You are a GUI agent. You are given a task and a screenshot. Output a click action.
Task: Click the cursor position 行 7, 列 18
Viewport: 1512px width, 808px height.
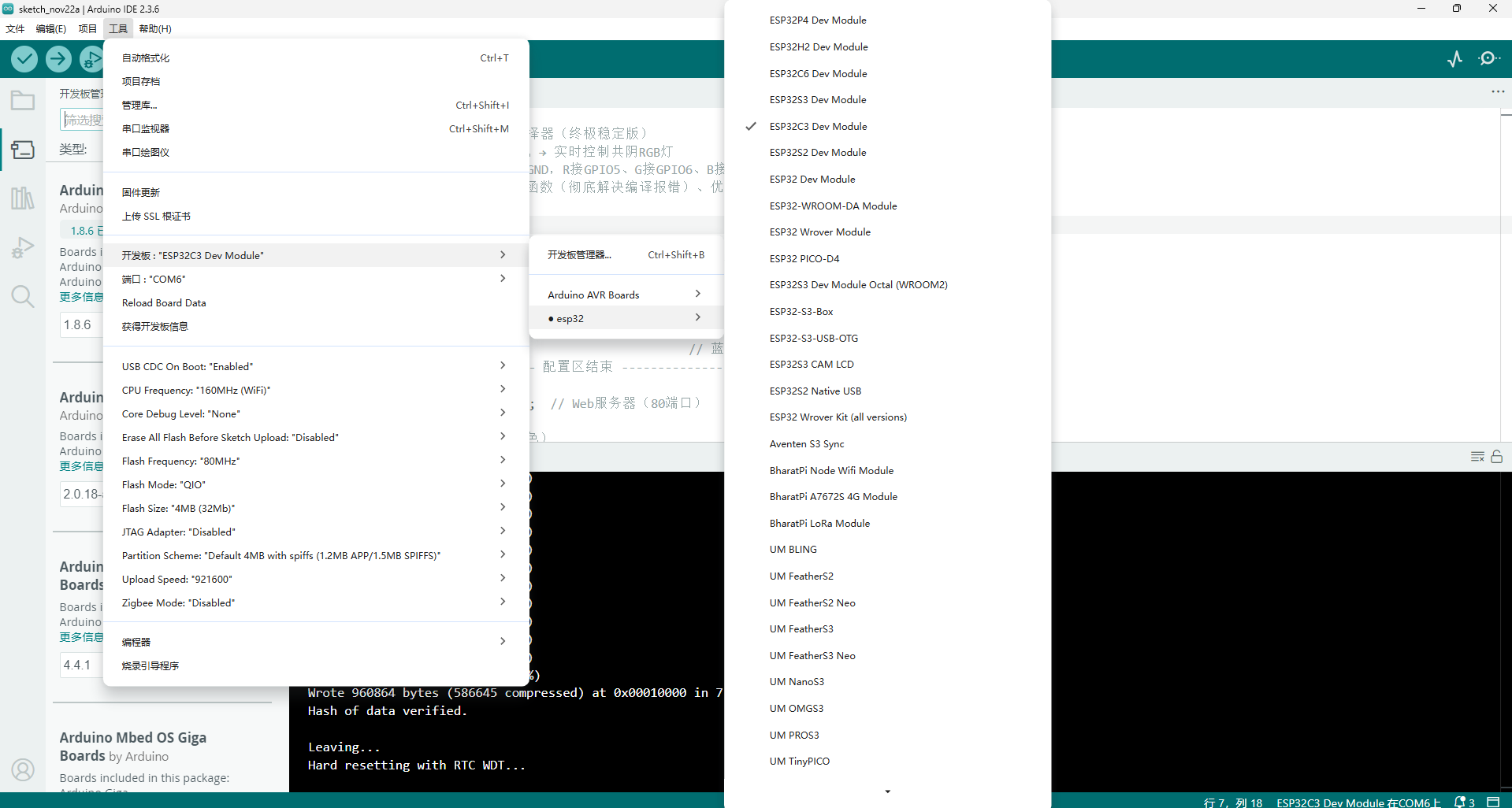tap(1232, 802)
